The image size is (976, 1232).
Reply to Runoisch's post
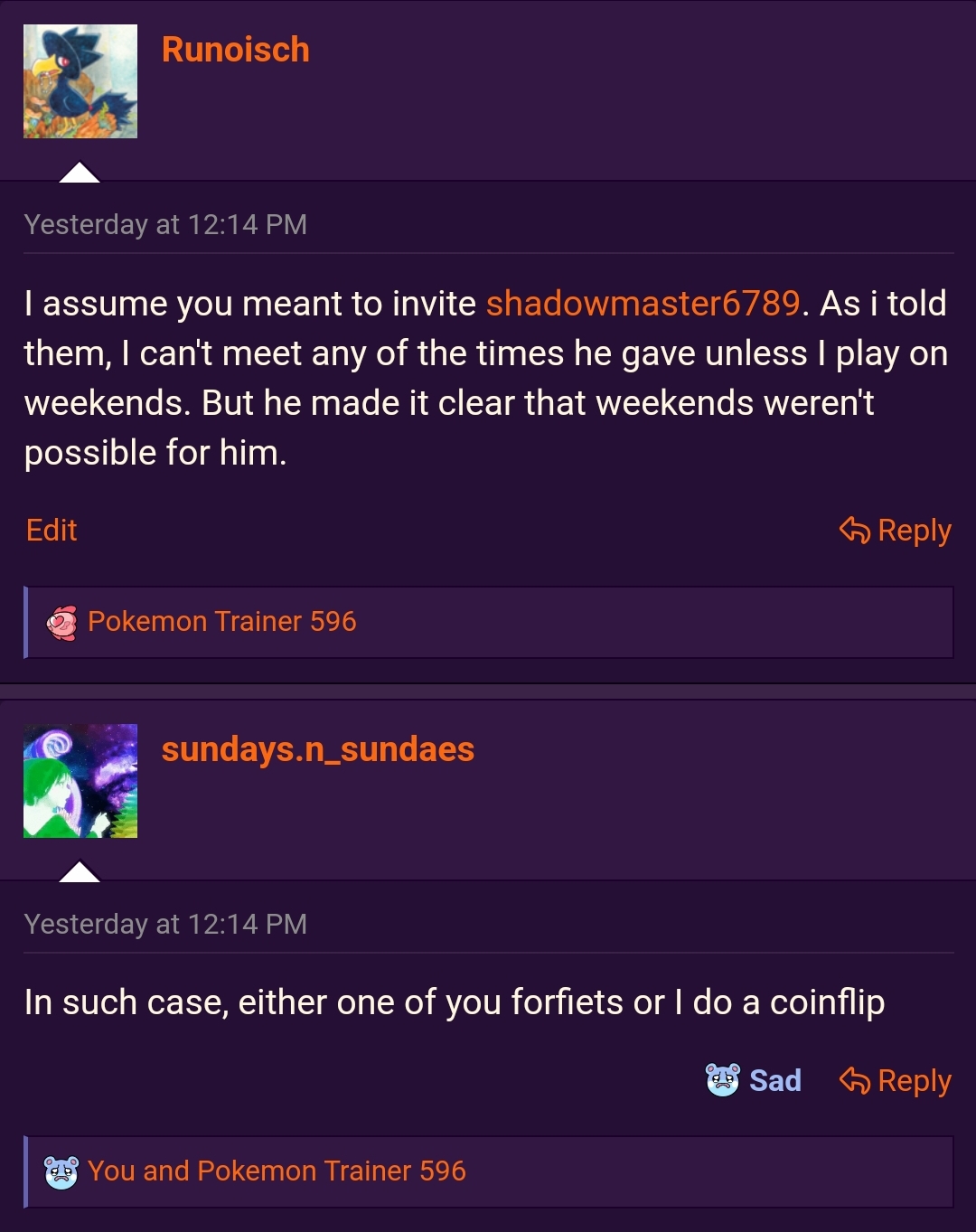[x=914, y=531]
